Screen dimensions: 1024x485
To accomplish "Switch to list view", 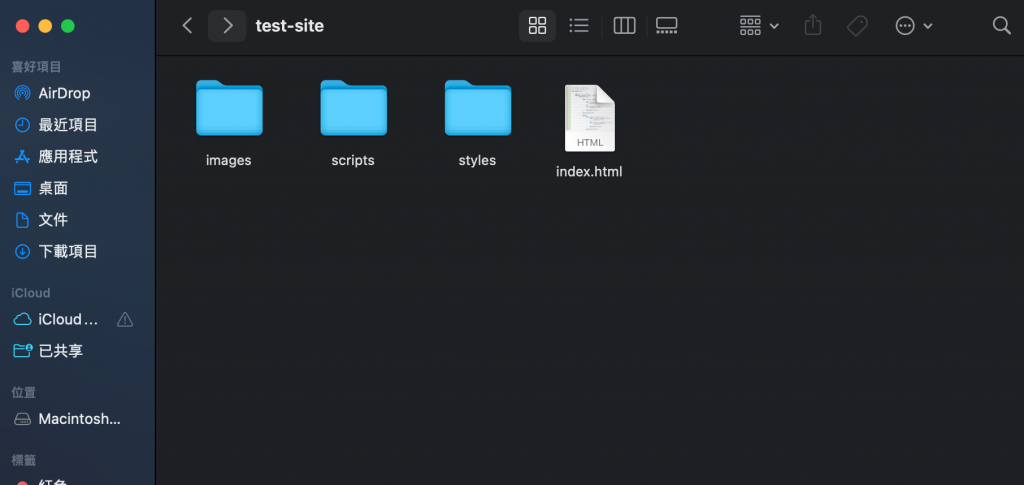I will 579,25.
